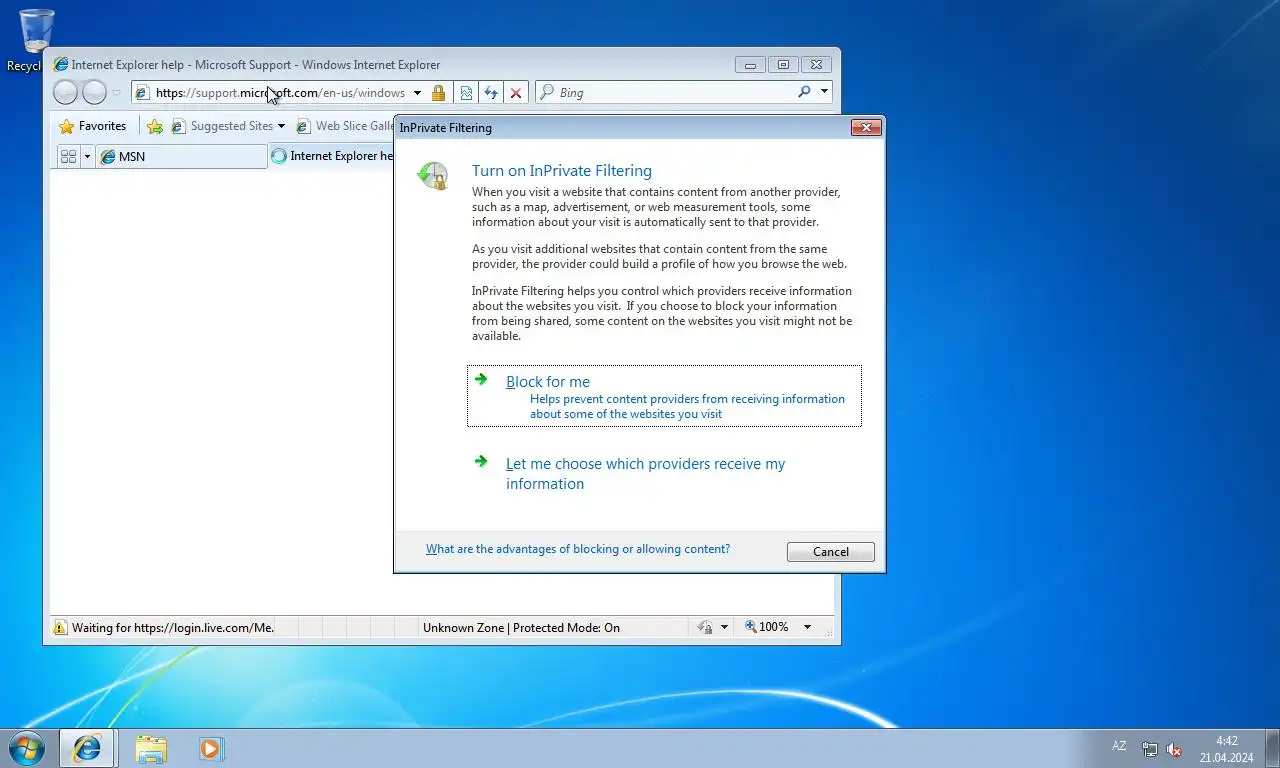Click the status bar warning icon
1280x768 pixels.
coord(60,627)
